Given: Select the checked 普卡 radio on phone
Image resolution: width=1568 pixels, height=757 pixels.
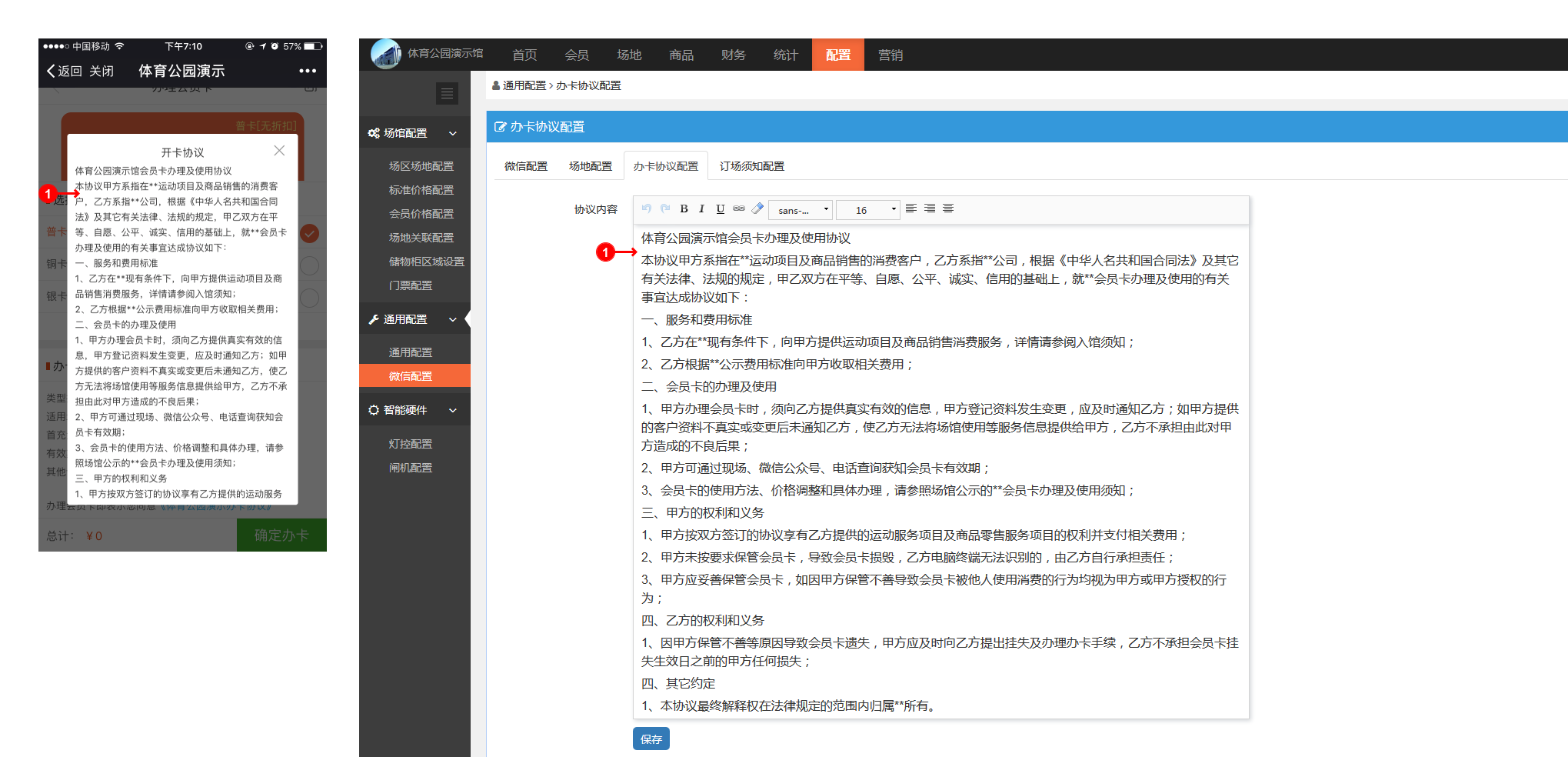Looking at the screenshot, I should coord(309,233).
